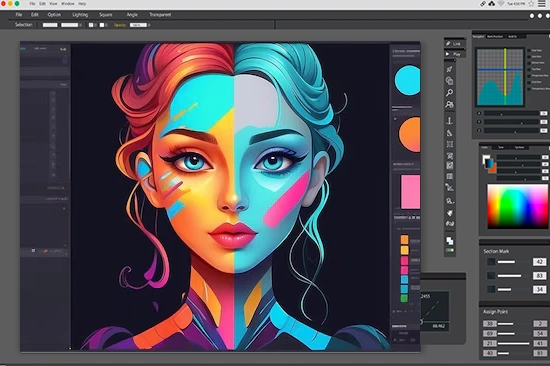Click the play triangle icon beside Play
This screenshot has width=550, height=366.
tap(448, 54)
